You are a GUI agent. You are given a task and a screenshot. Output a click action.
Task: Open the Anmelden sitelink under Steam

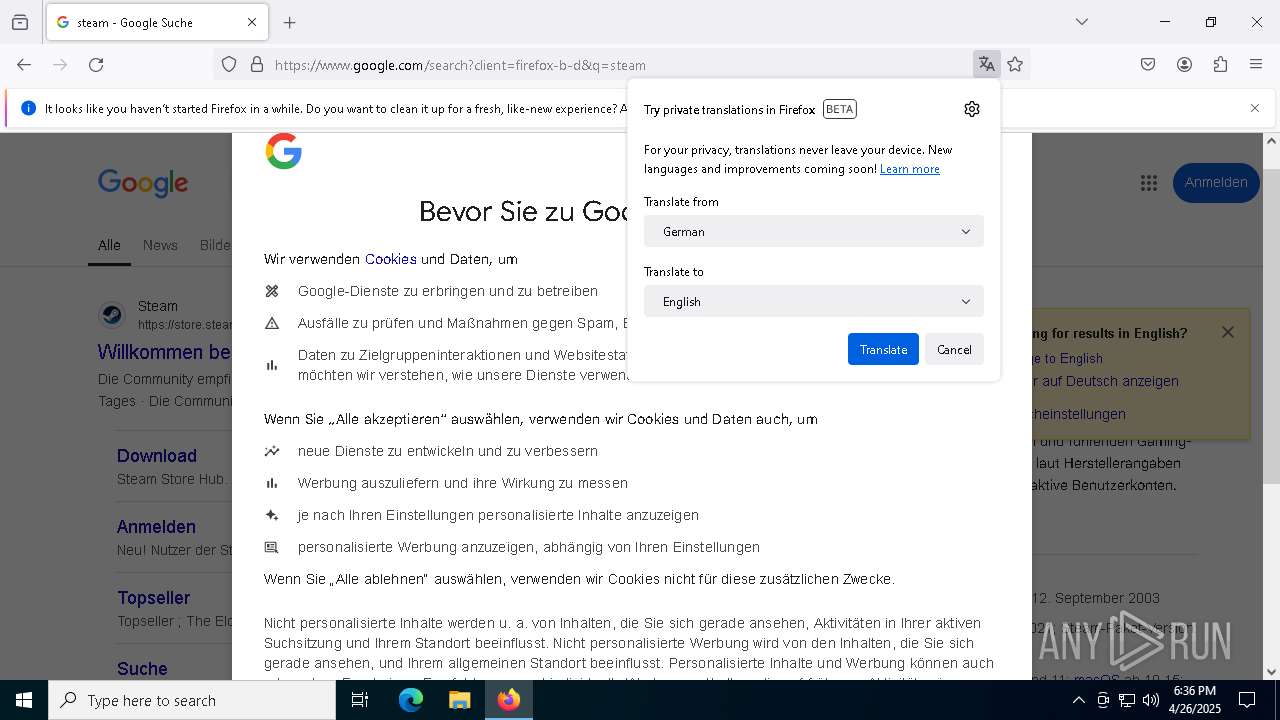click(156, 527)
